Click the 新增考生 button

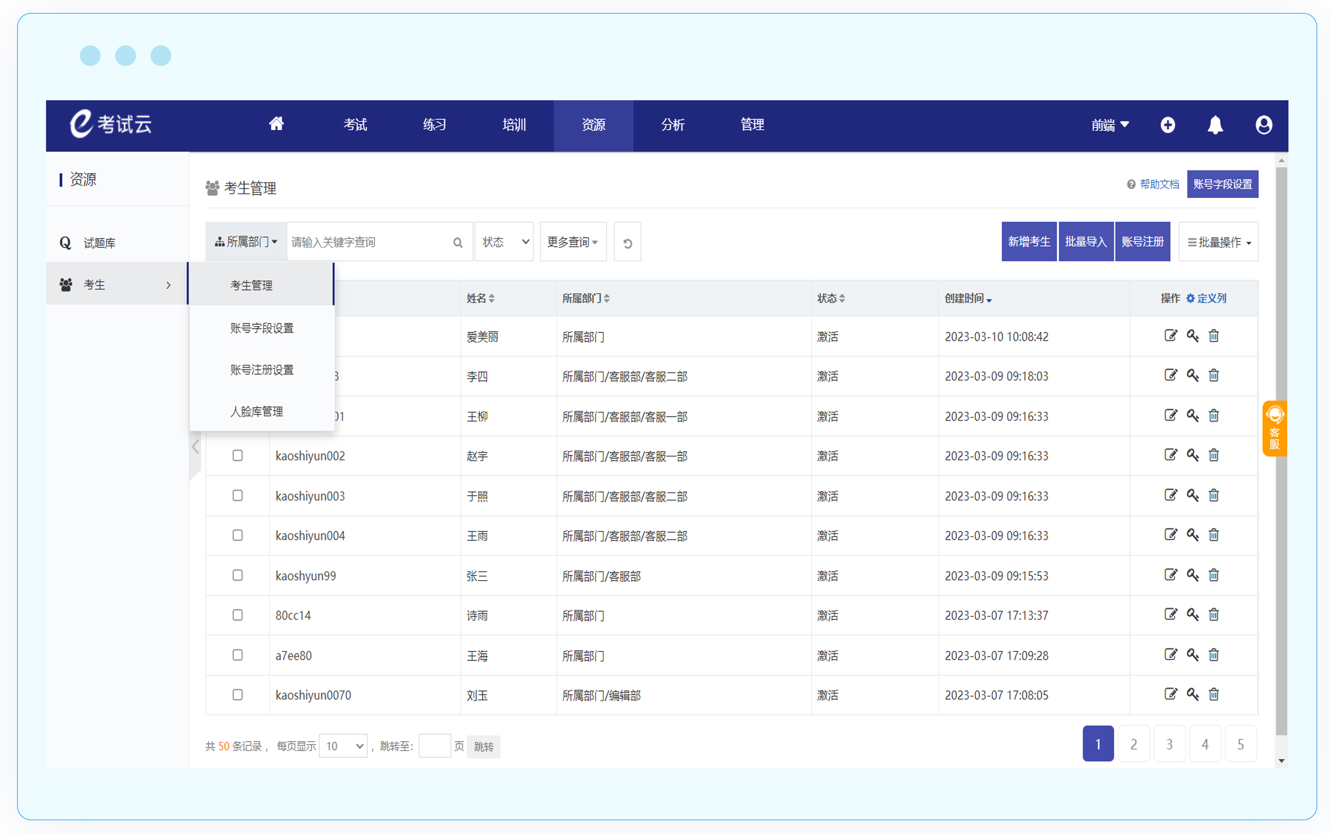point(1028,242)
